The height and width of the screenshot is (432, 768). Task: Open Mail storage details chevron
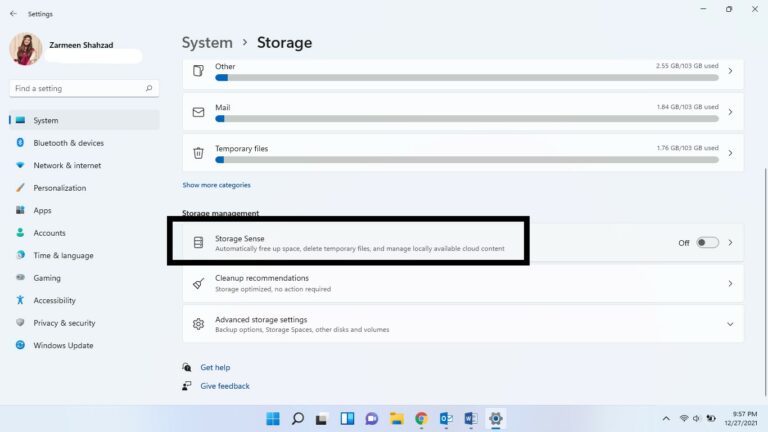coord(730,112)
